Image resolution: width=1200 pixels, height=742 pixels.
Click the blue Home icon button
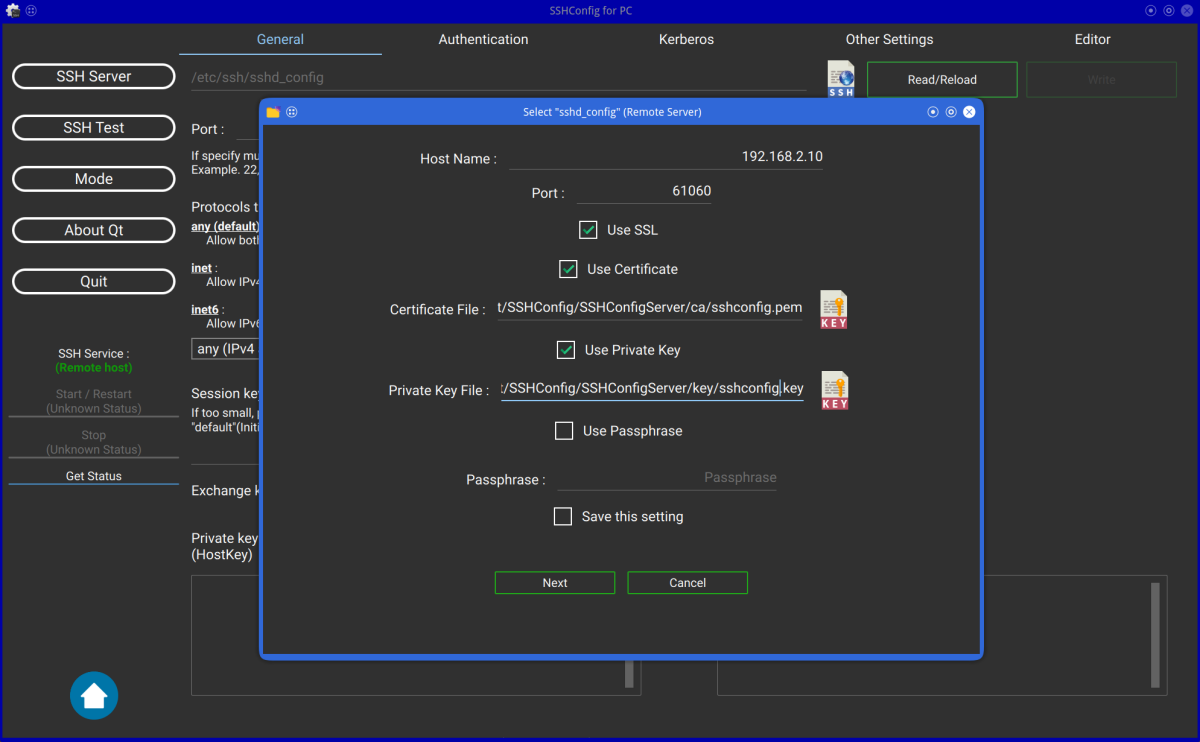pos(94,695)
